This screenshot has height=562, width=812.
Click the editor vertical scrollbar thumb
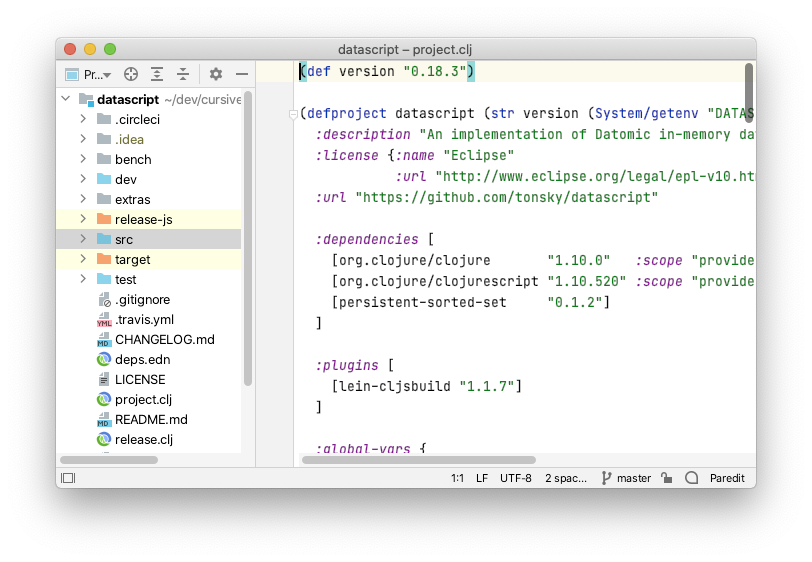pyautogui.click(x=749, y=93)
